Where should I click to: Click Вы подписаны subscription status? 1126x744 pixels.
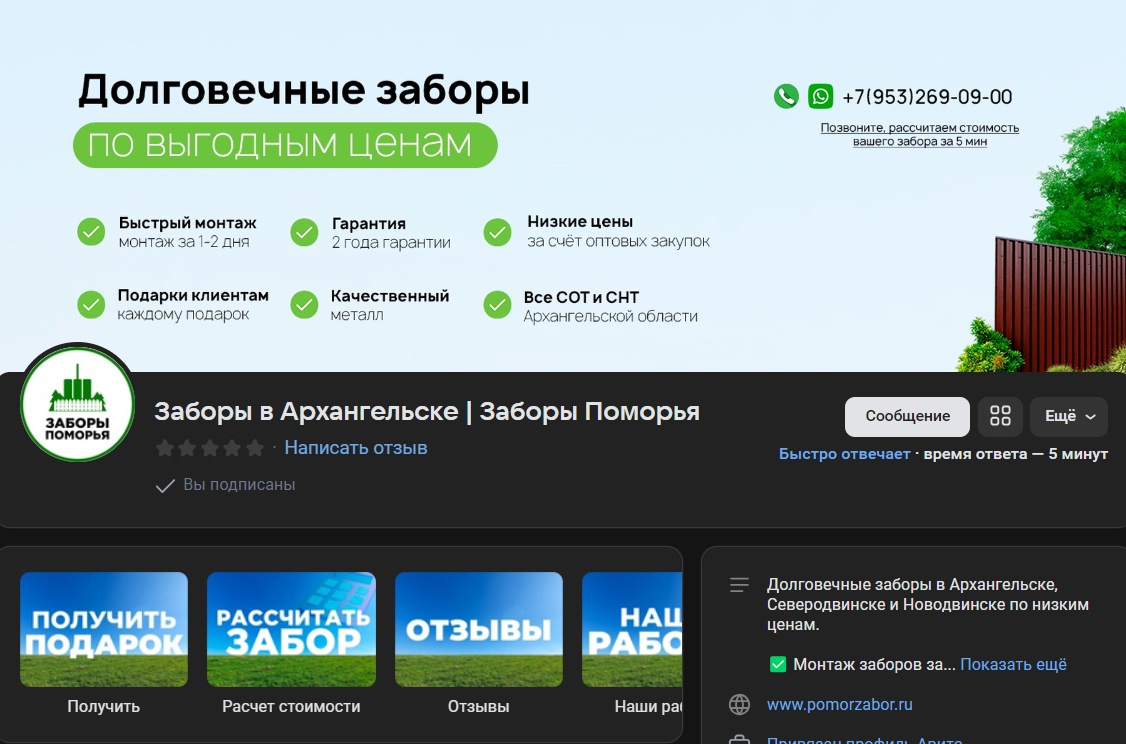pyautogui.click(x=239, y=485)
